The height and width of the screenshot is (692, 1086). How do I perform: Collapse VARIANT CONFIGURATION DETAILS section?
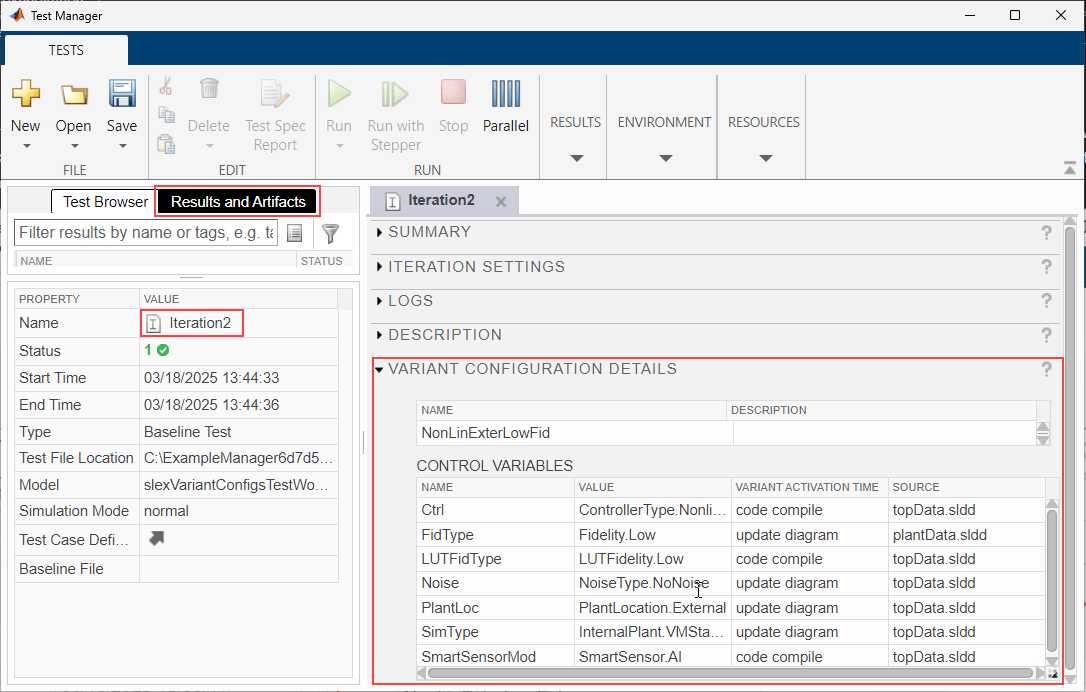coord(380,369)
